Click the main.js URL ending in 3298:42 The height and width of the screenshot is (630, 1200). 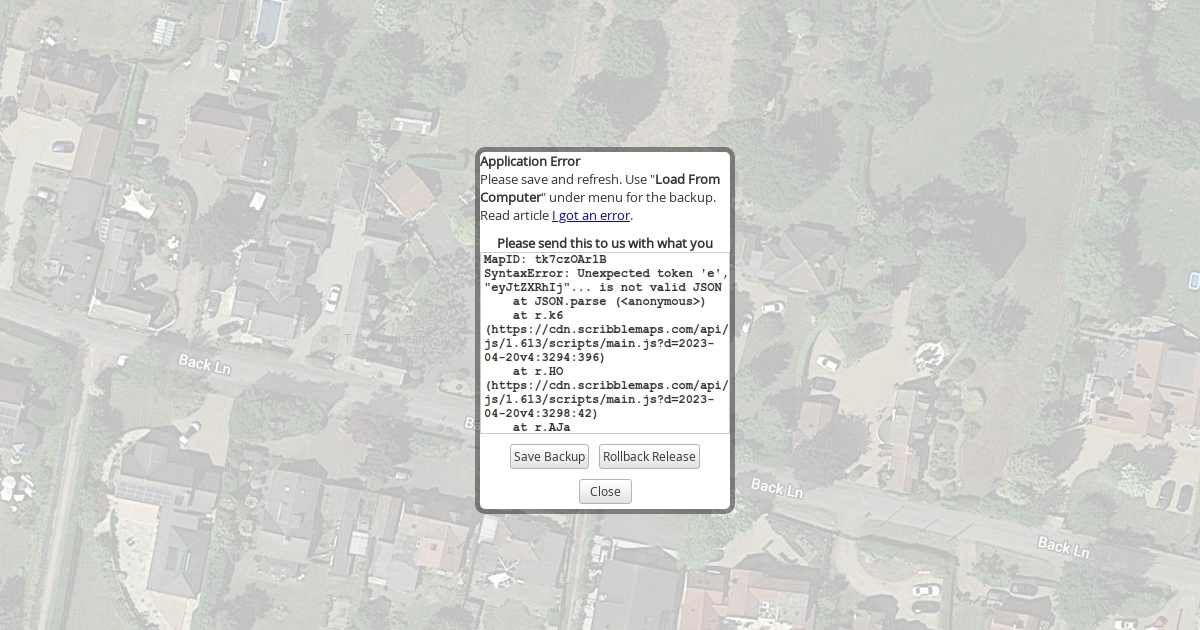pyautogui.click(x=605, y=399)
